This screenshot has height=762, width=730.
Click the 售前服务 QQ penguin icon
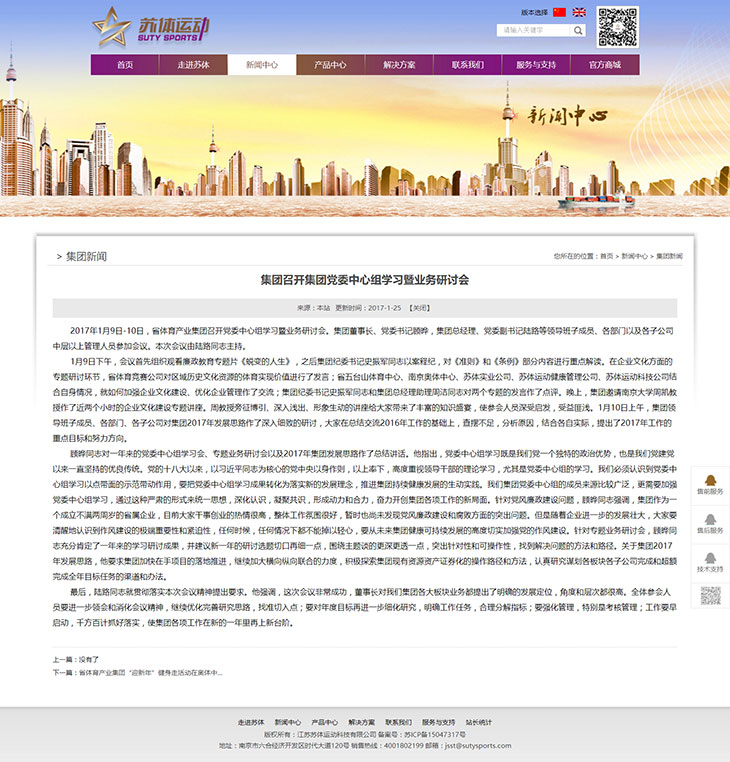[711, 481]
